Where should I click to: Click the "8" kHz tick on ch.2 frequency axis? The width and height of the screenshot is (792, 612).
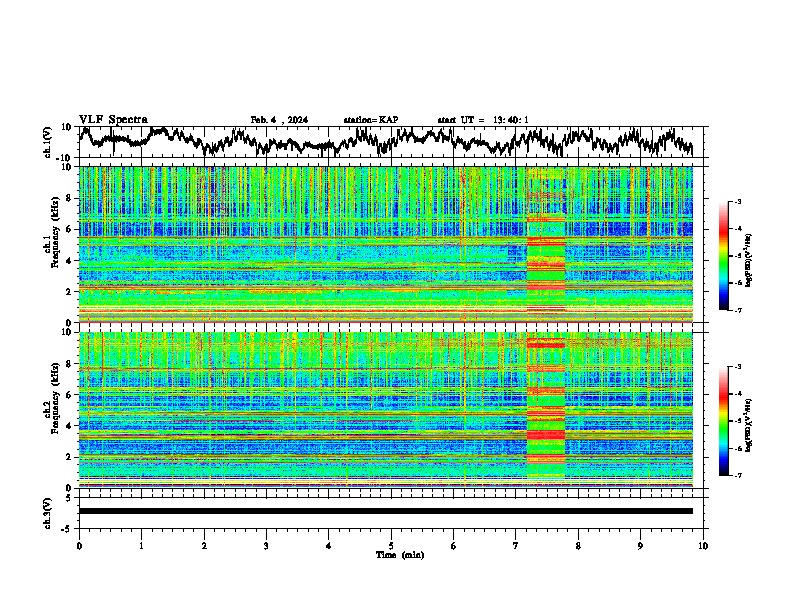click(70, 364)
